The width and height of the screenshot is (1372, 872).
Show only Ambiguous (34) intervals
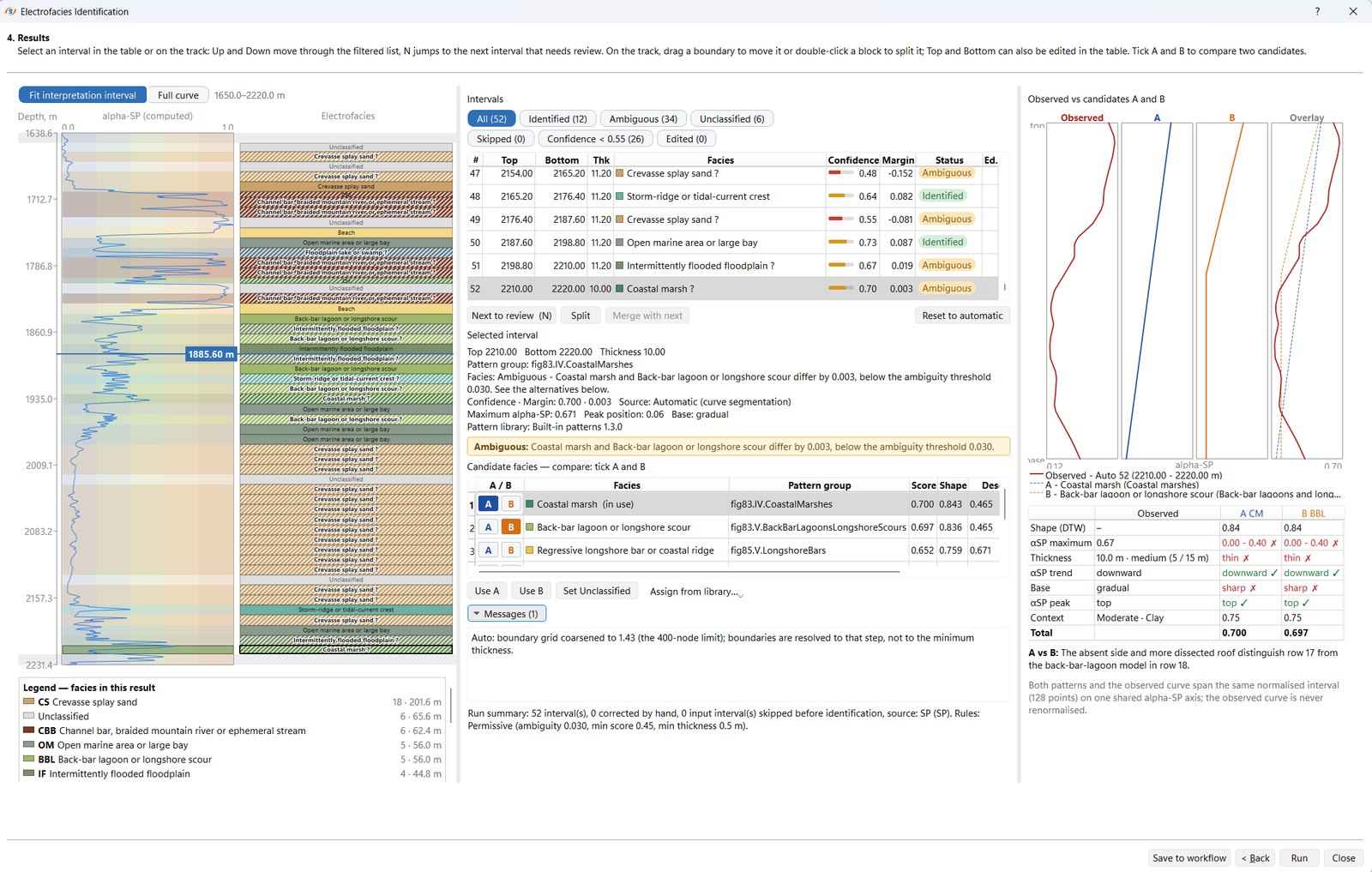(x=643, y=119)
